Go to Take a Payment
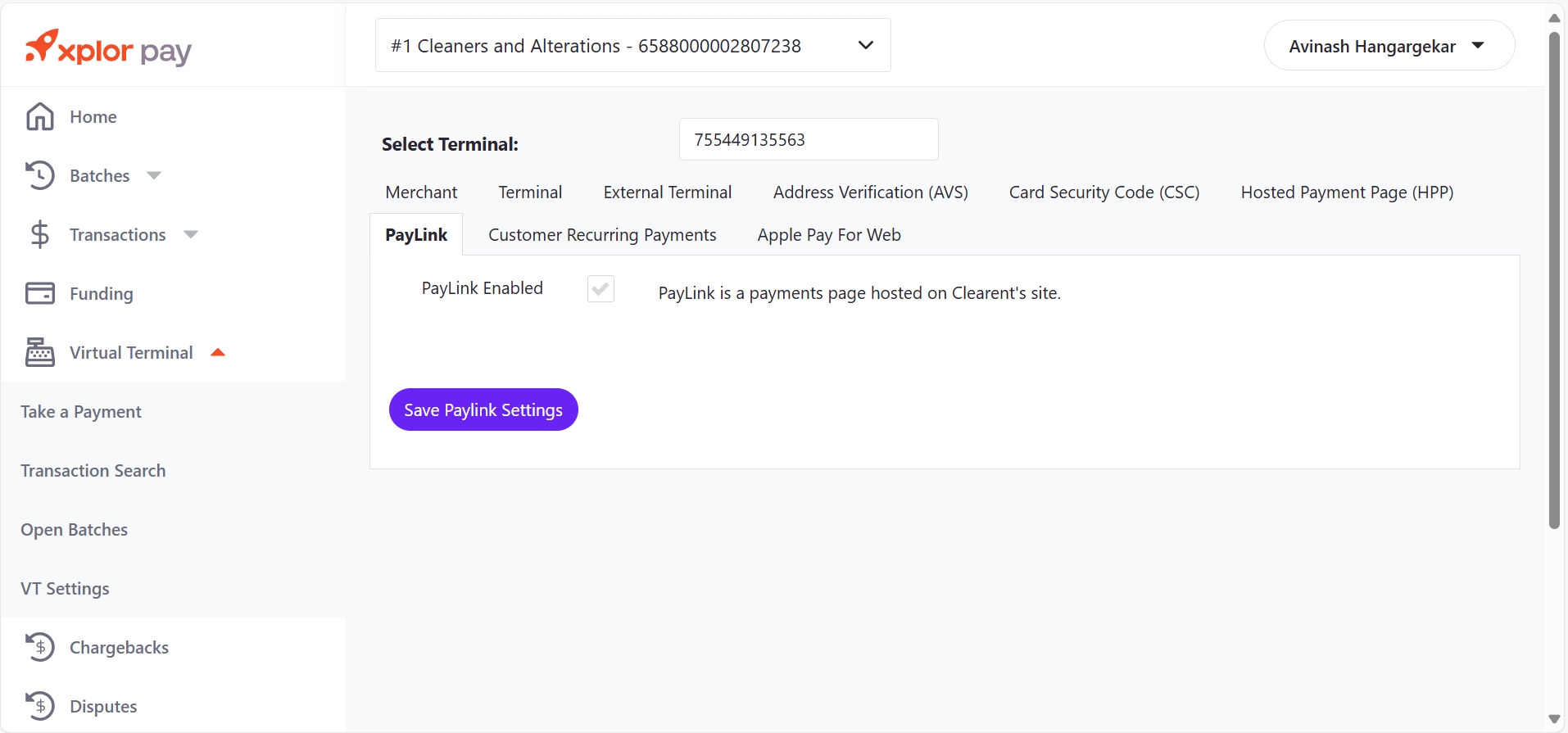This screenshot has height=733, width=1568. pyautogui.click(x=81, y=412)
